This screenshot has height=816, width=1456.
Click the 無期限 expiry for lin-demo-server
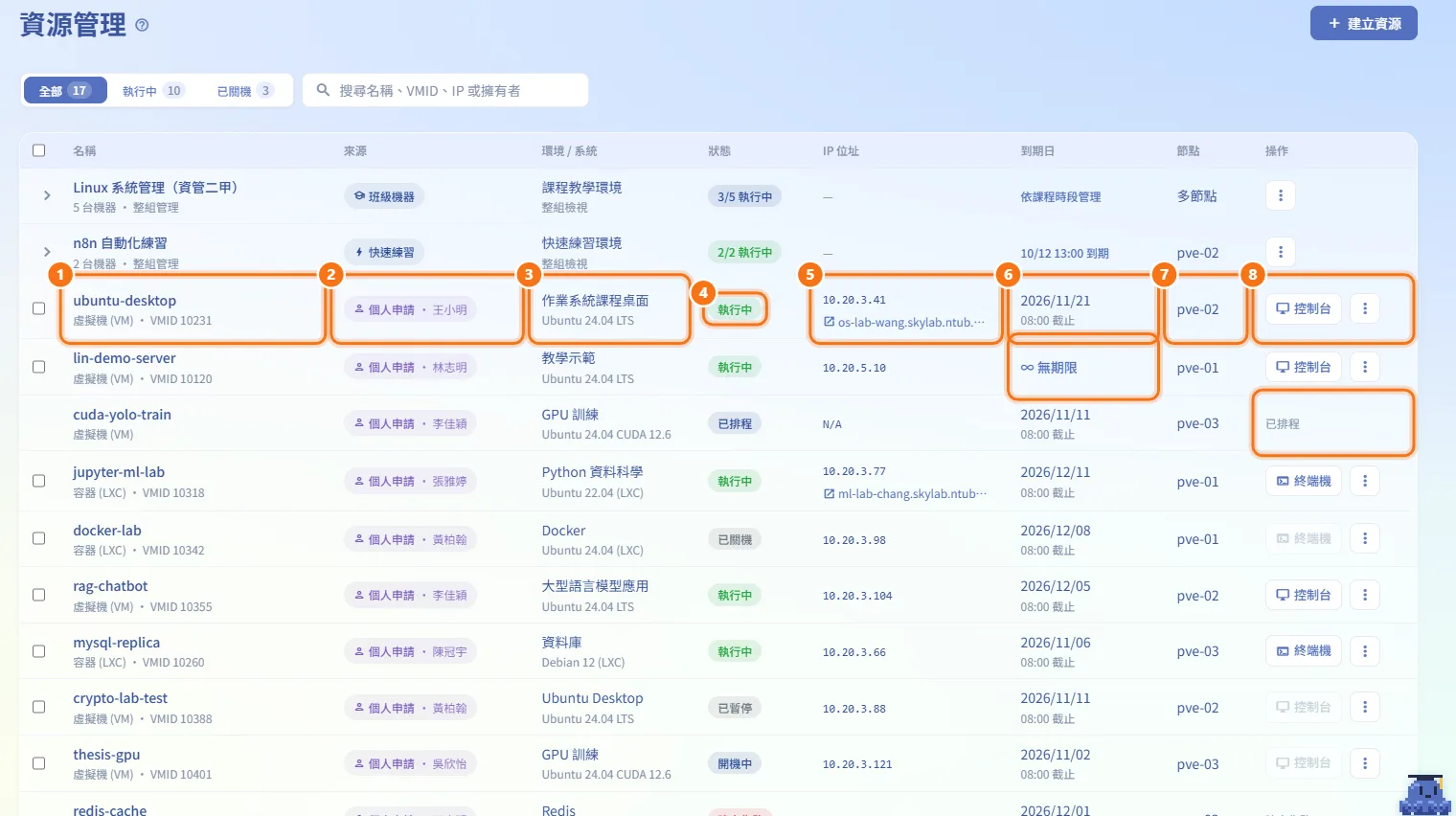point(1049,368)
